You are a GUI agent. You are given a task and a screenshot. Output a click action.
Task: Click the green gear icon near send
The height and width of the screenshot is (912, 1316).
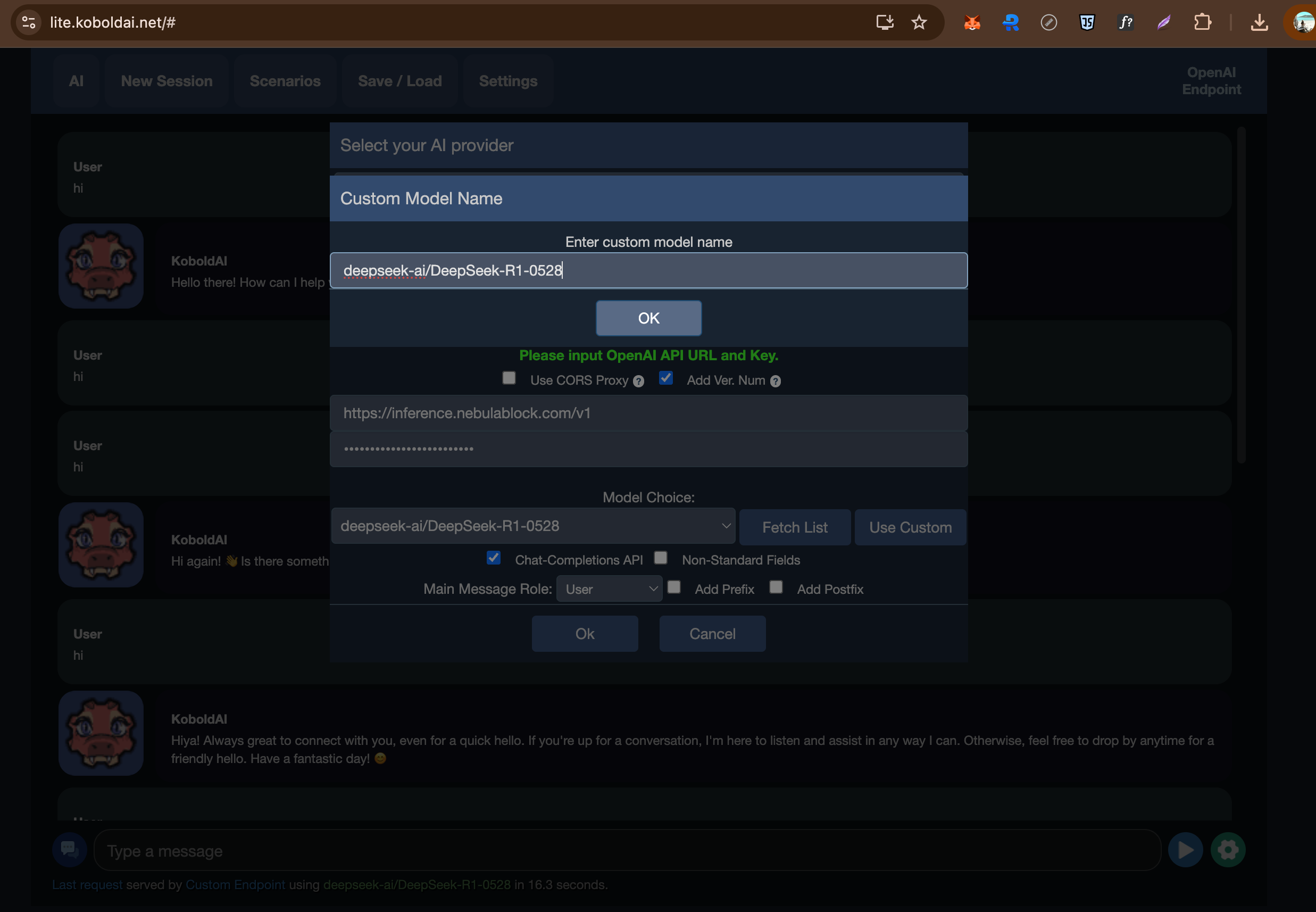point(1228,850)
